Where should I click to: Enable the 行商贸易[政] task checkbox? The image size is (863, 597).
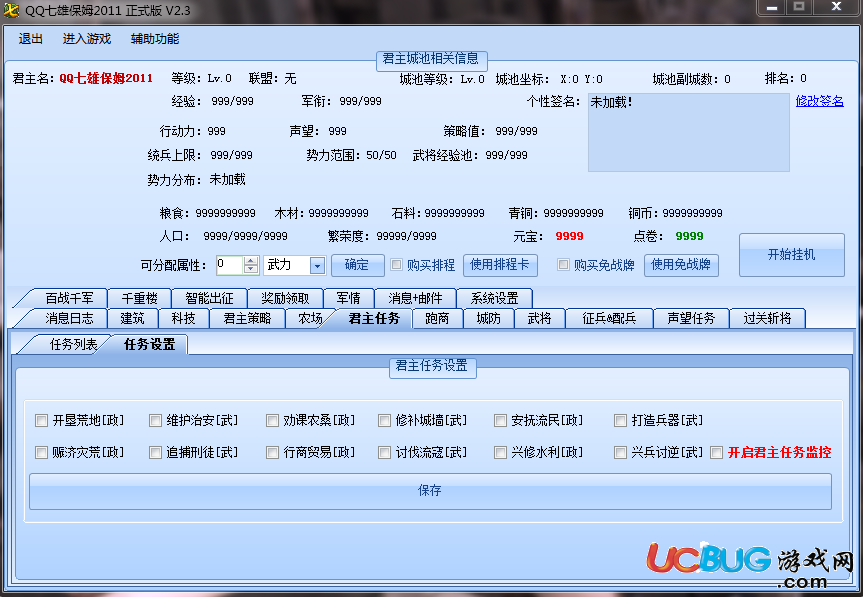click(272, 452)
